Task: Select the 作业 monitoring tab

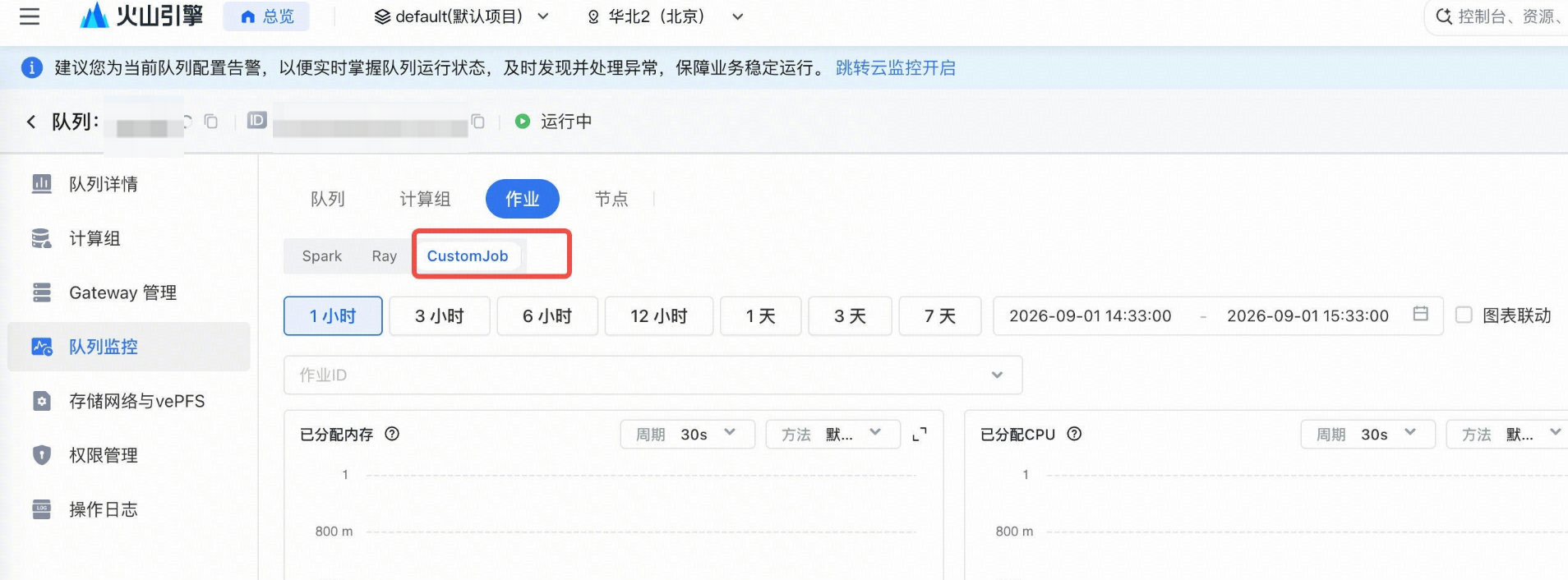Action: pos(523,199)
